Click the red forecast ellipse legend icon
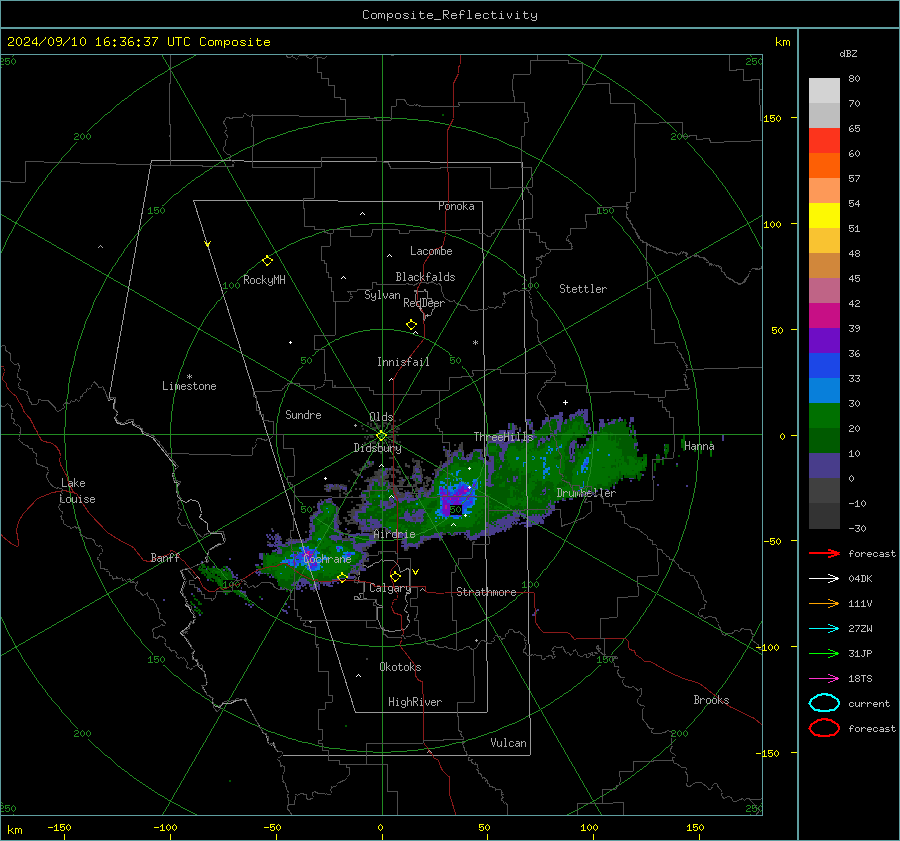Viewport: 900px width, 841px height. (x=824, y=728)
